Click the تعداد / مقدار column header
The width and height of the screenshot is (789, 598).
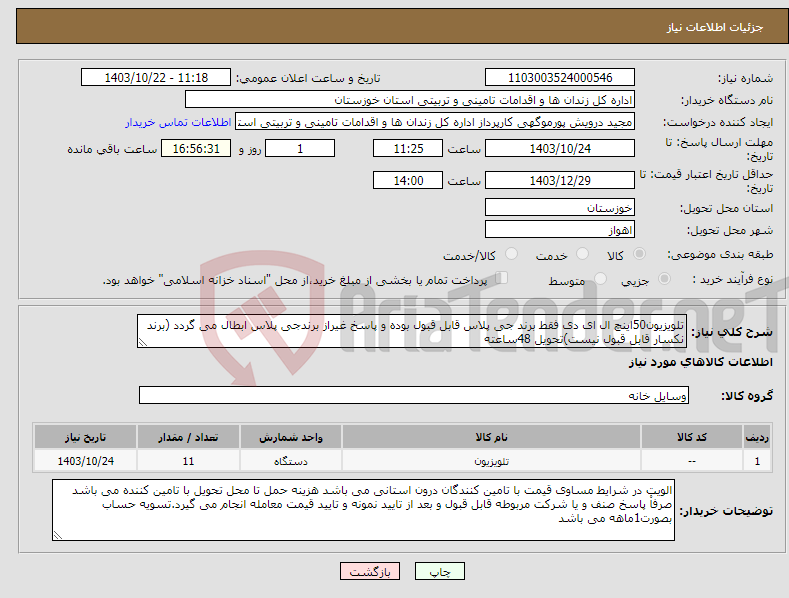(x=188, y=437)
